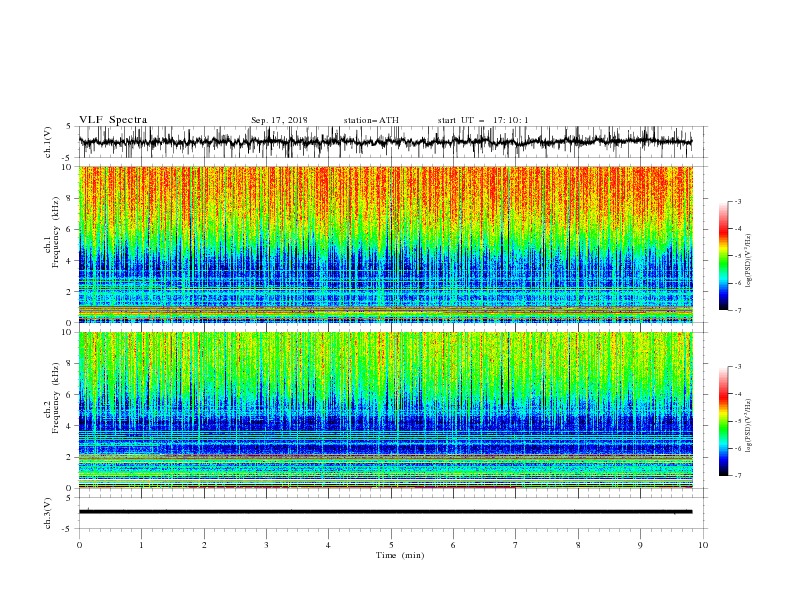Viewport: 792px width, 612px height.
Task: Click the "ch.3(V)" axis label
Action: 48,513
